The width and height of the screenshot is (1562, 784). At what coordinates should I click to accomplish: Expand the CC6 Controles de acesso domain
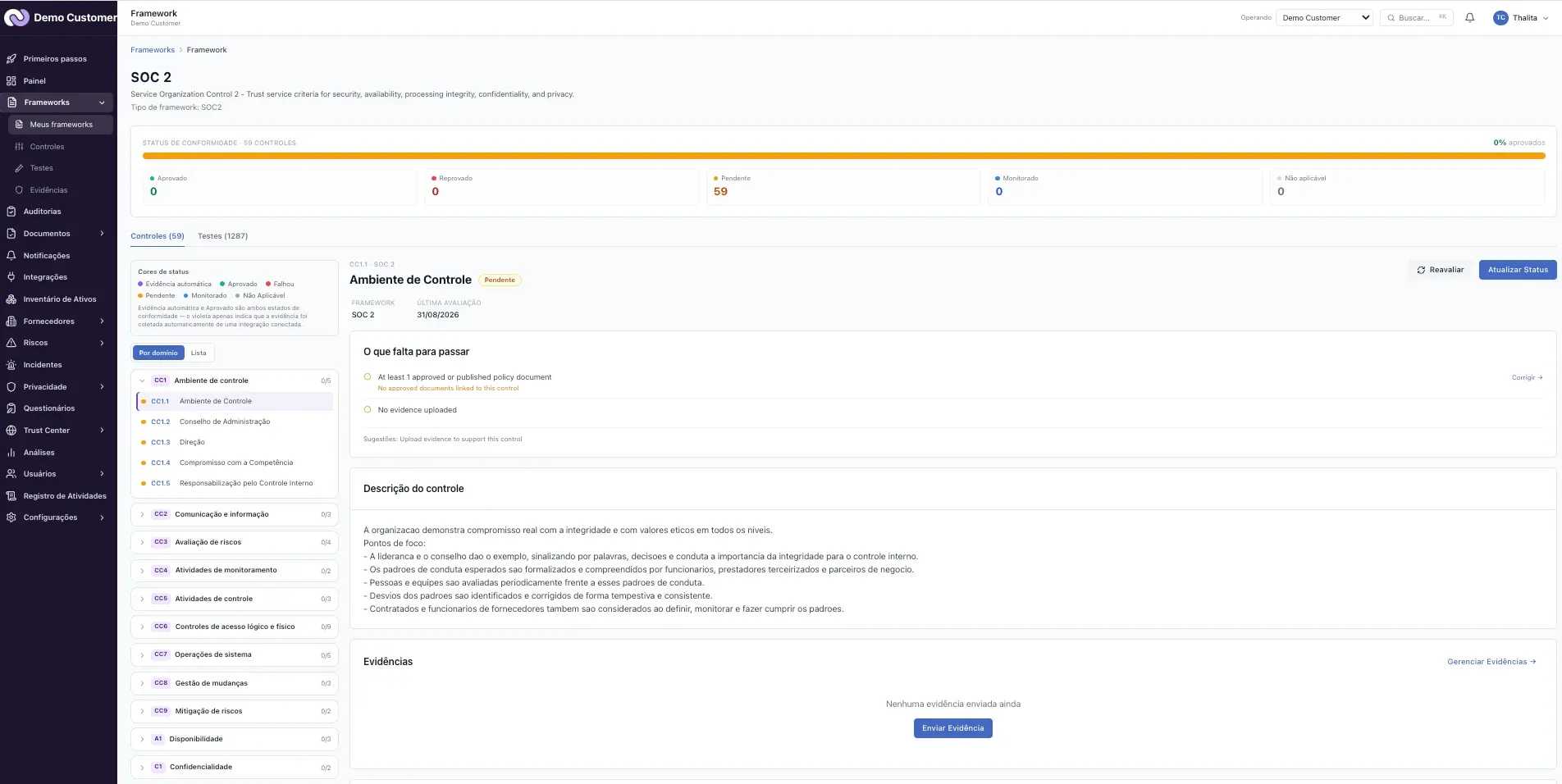pos(234,627)
